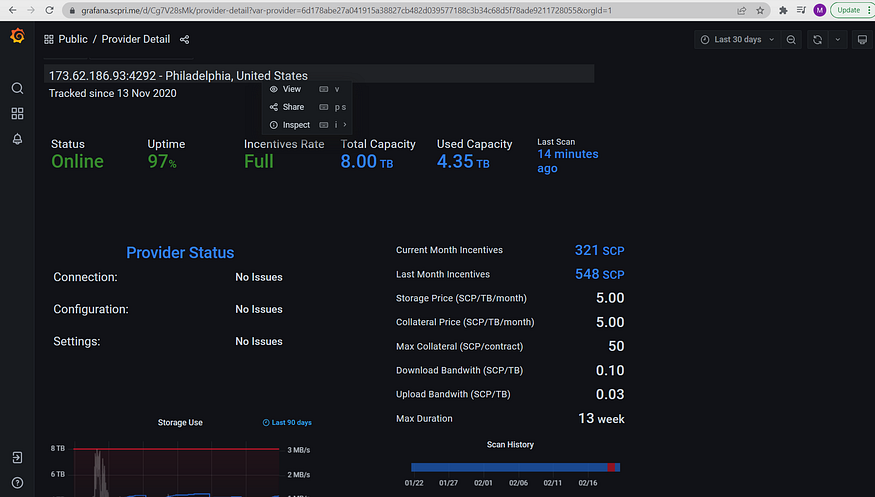Open the Dashboards grid icon in sidebar
Viewport: 875px width, 497px height.
pyautogui.click(x=17, y=114)
